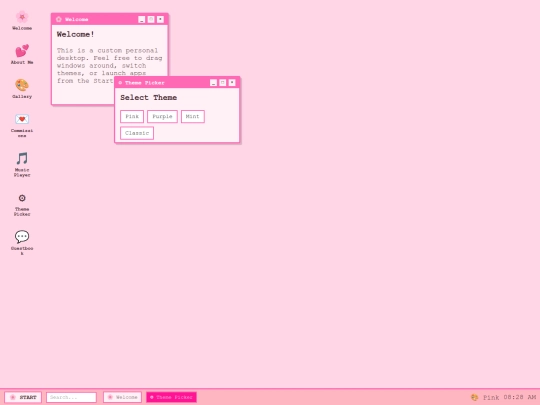Click the 'Select Theme' heading
The height and width of the screenshot is (405, 540).
tap(148, 97)
